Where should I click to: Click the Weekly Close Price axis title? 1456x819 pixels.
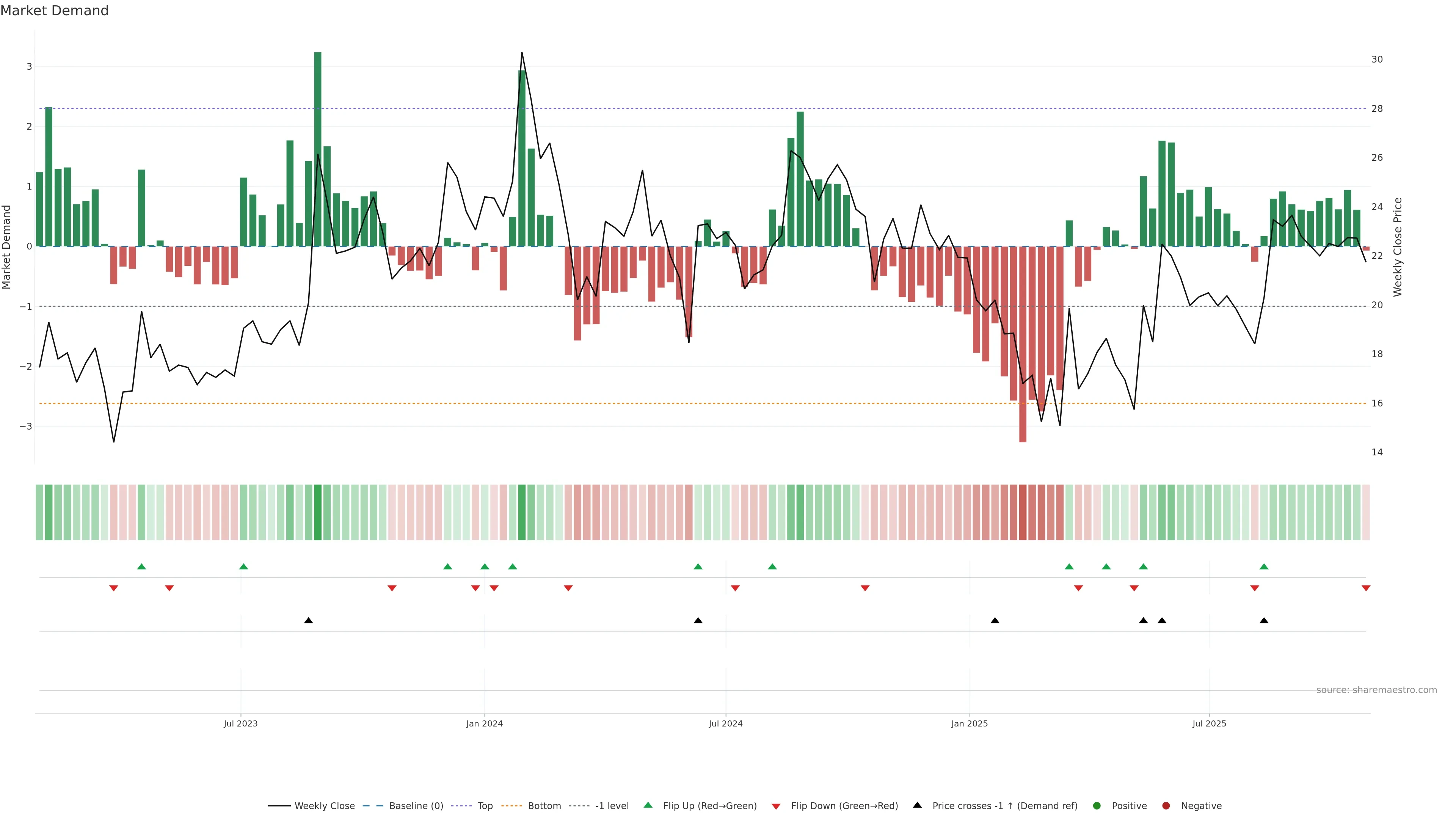pyautogui.click(x=1398, y=247)
